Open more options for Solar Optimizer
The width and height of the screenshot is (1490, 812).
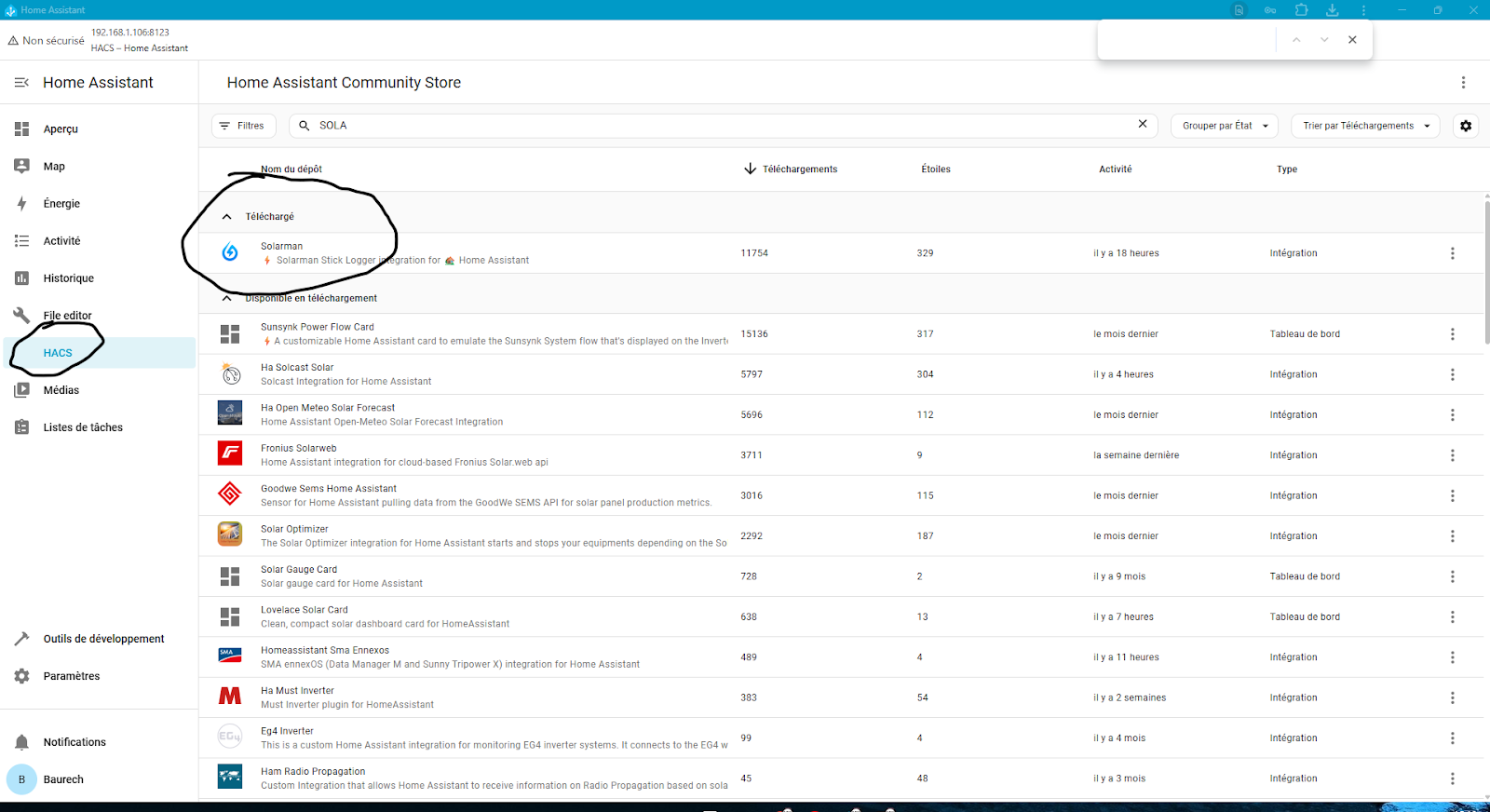click(x=1452, y=536)
